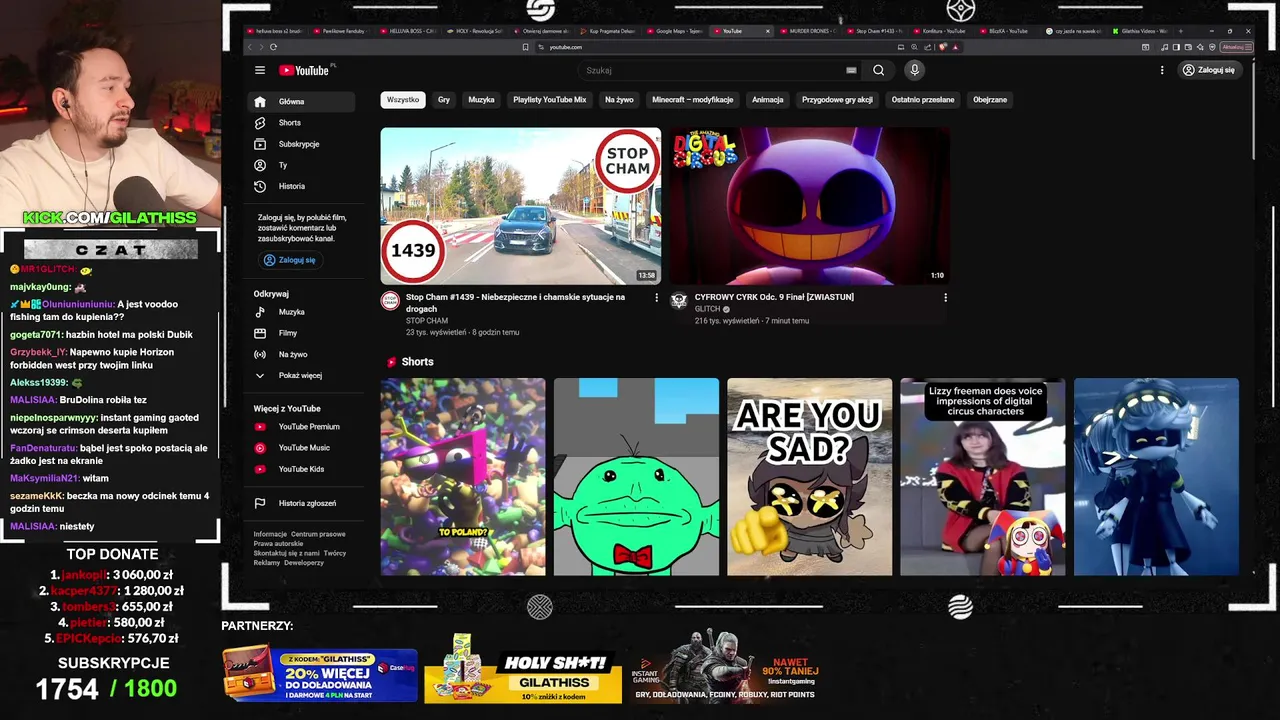Open STOP CHAM channel name
The width and height of the screenshot is (1280, 720).
point(427,321)
